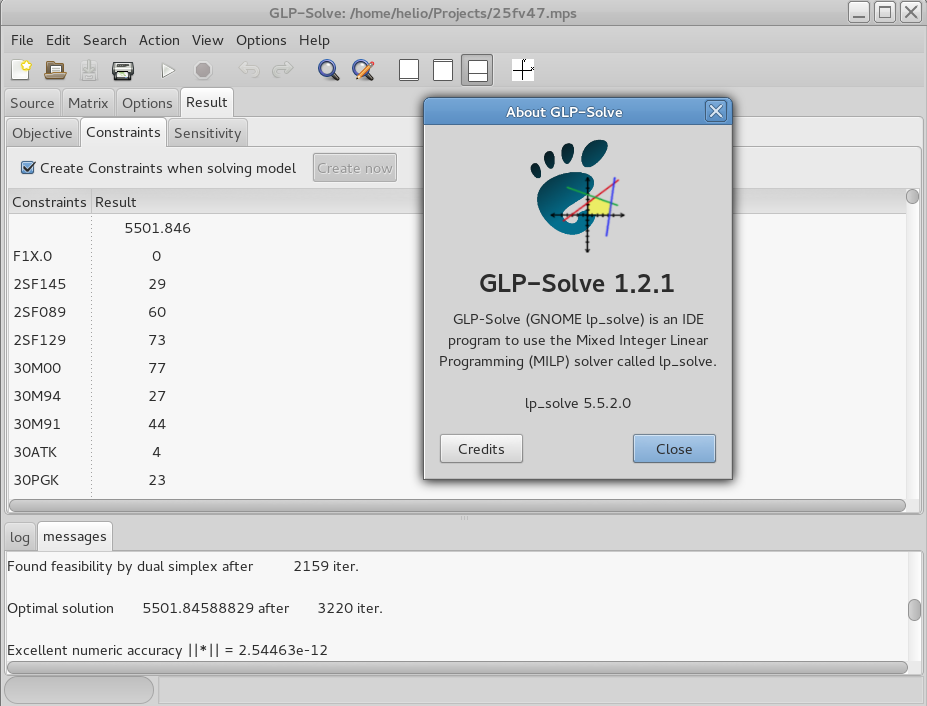Switch to the Objective sub-tab
Image resolution: width=927 pixels, height=706 pixels.
click(x=43, y=133)
